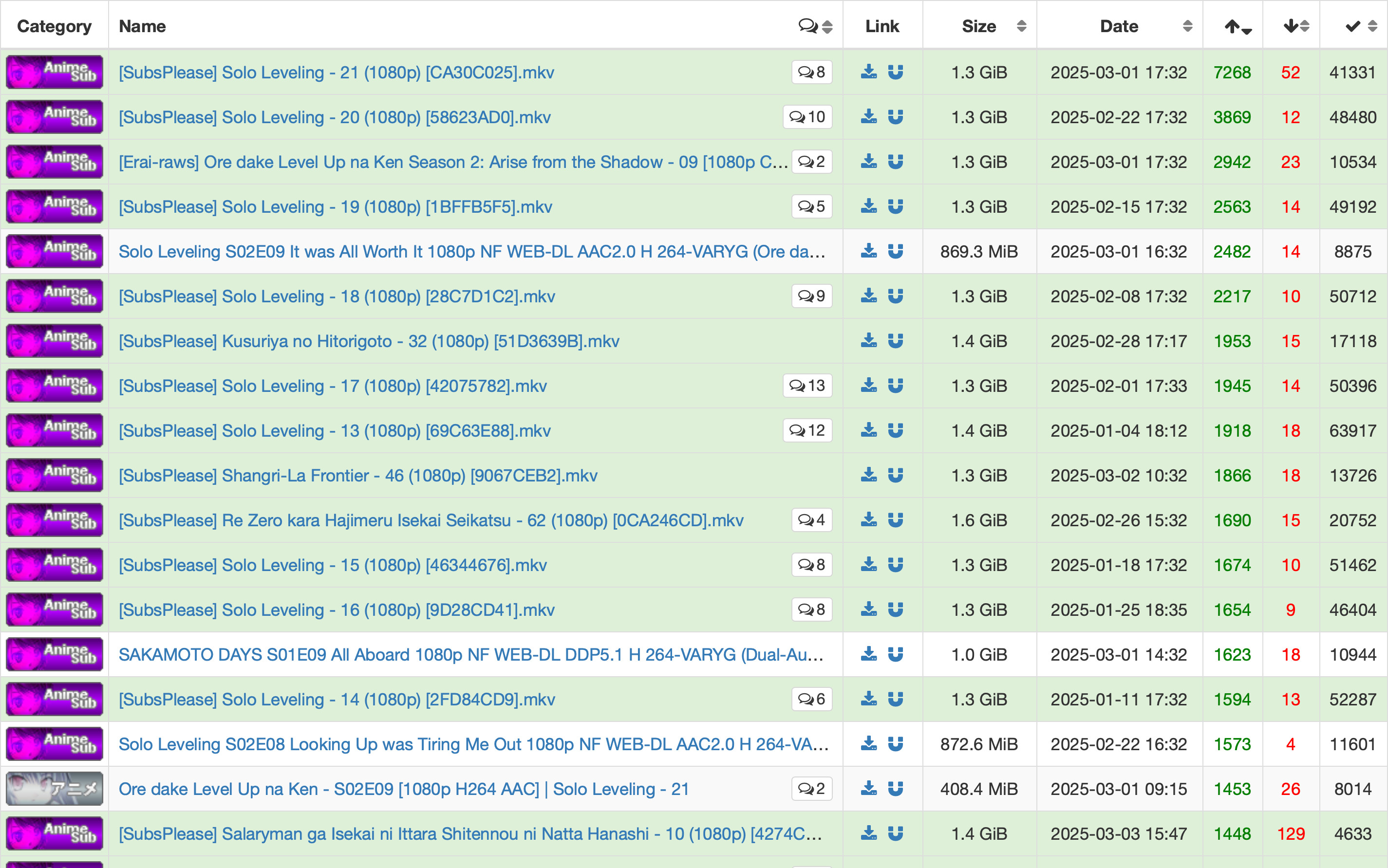Image resolution: width=1388 pixels, height=868 pixels.
Task: Click Anime Sub category icon for Solo Leveling - 18
Action: point(55,295)
